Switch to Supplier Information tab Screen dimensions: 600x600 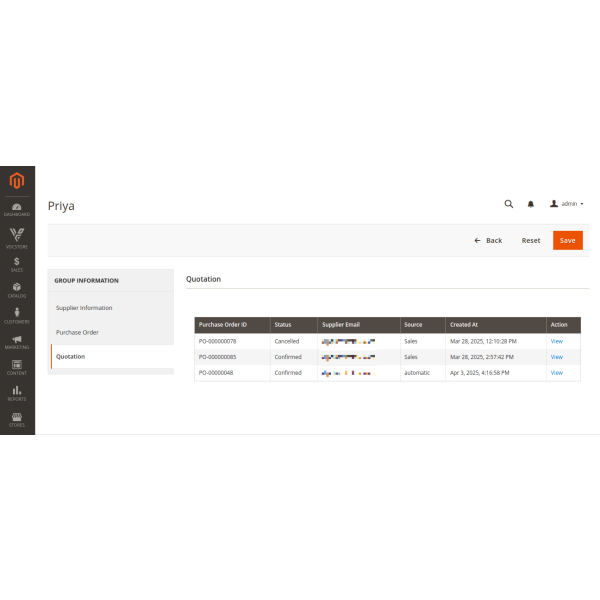click(x=84, y=308)
